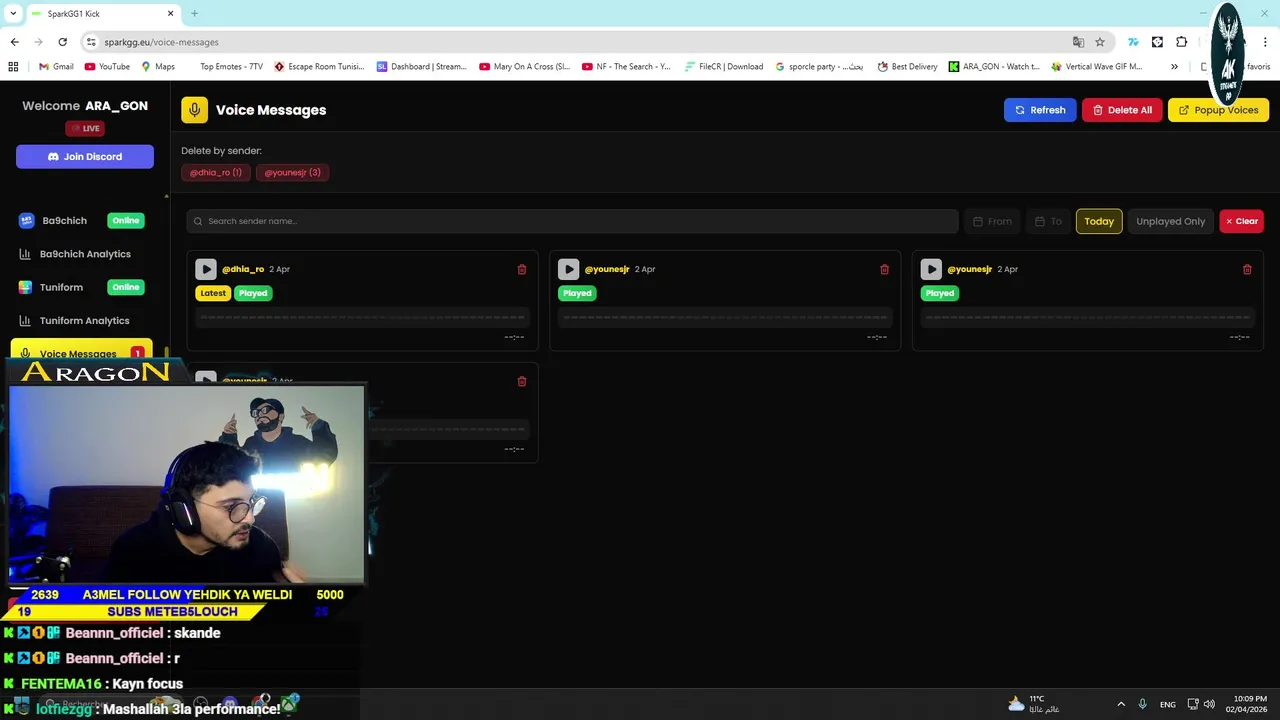Open Ba9chich Analytics page
Viewport: 1280px width, 720px height.
84,254
